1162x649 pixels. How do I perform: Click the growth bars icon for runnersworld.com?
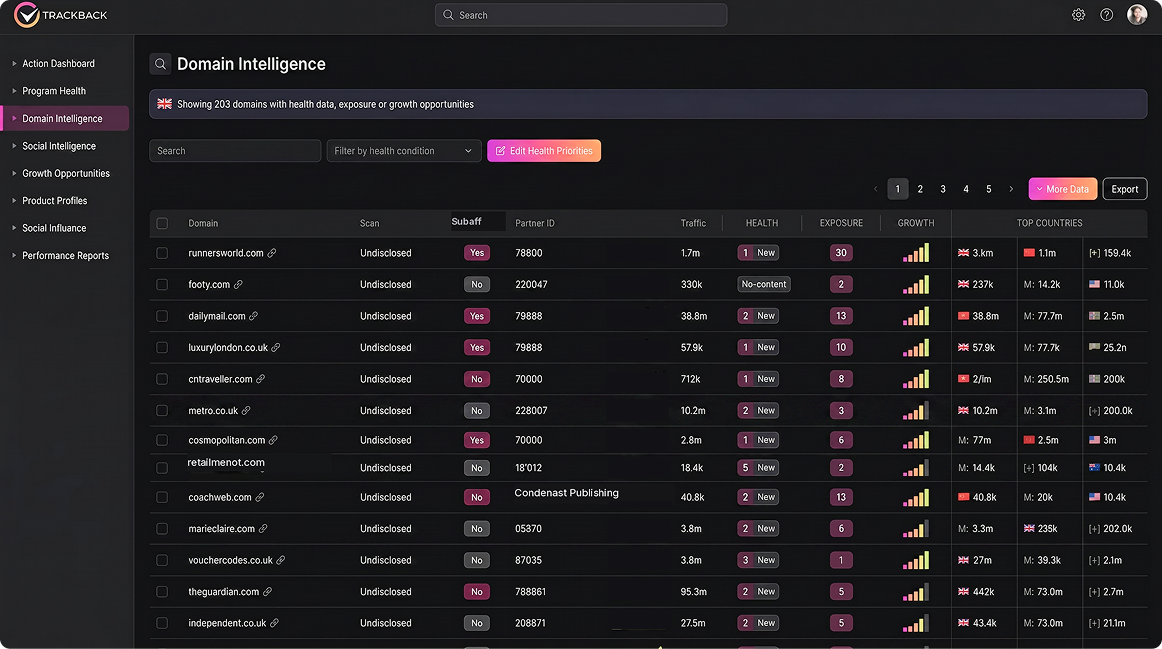coord(916,253)
